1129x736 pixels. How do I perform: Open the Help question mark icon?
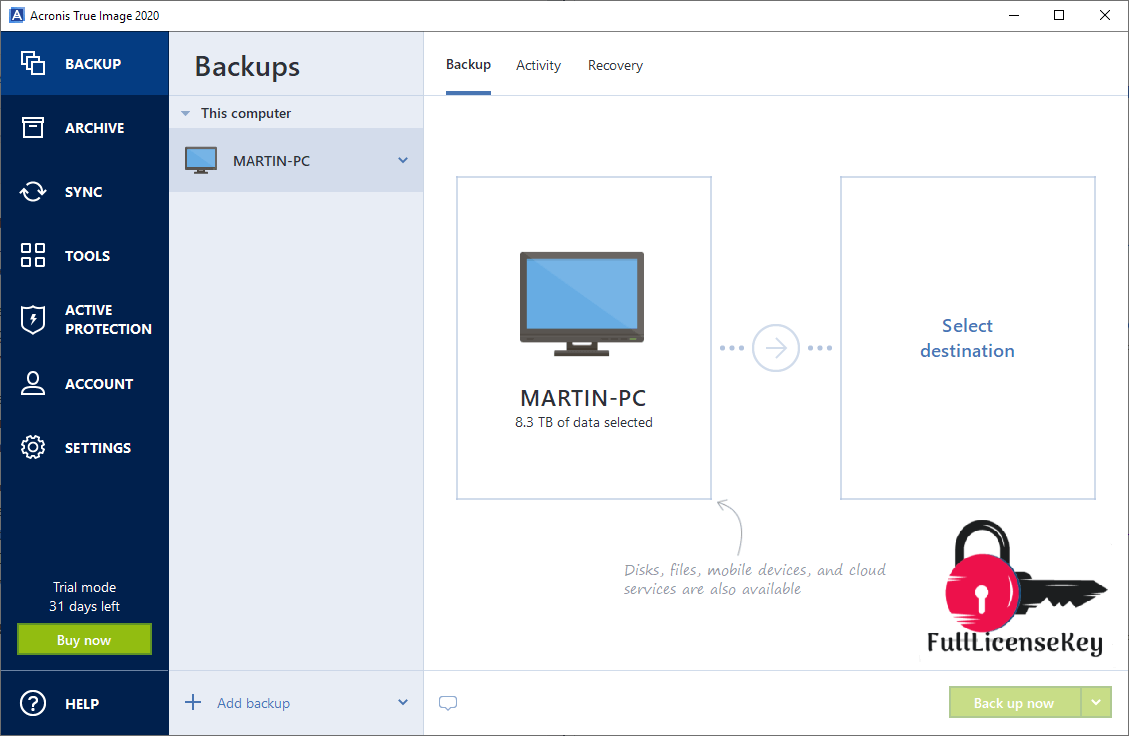point(32,703)
